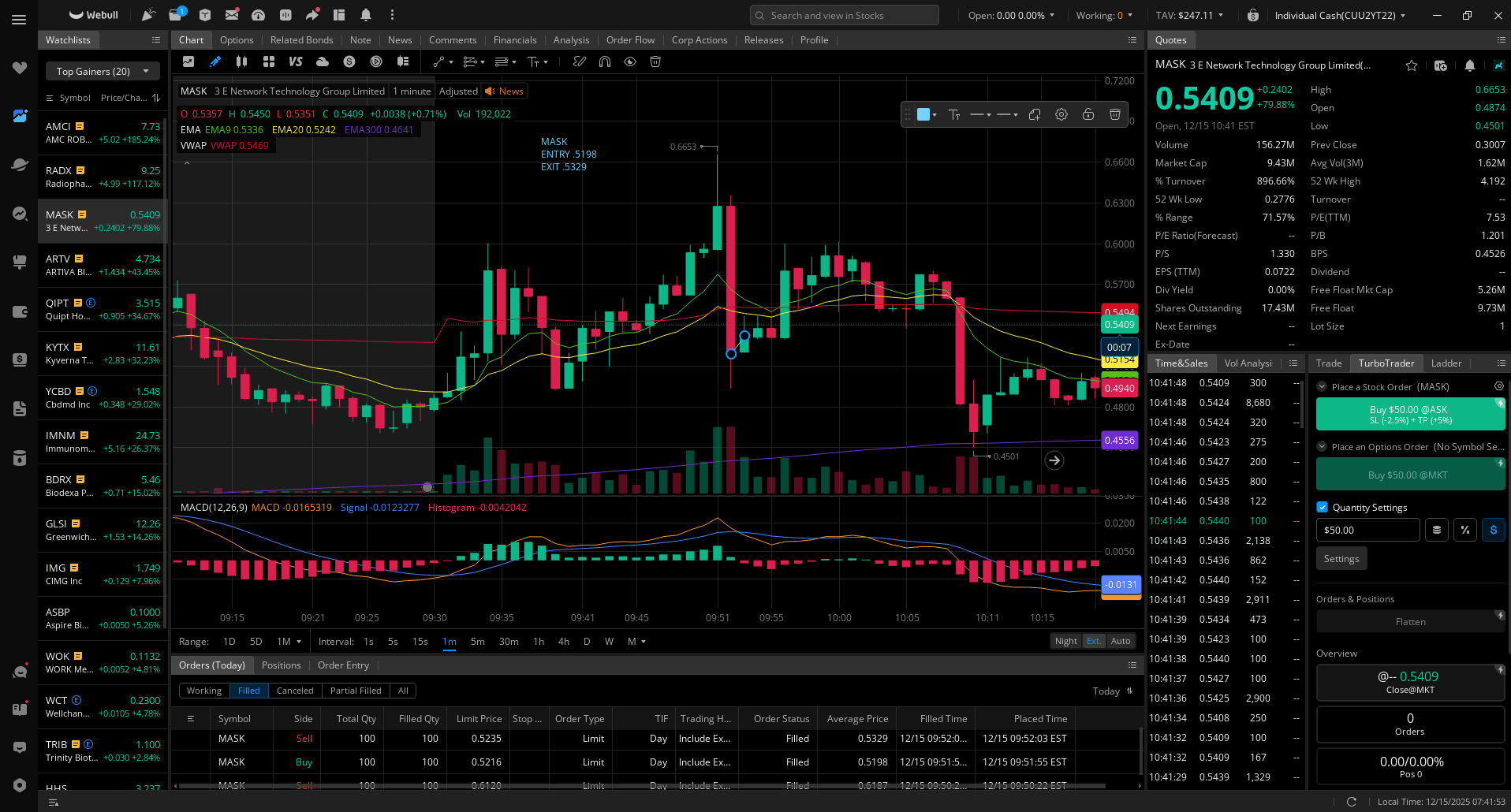The height and width of the screenshot is (812, 1511).
Task: Open the TAV balance dropdown
Action: pyautogui.click(x=1190, y=15)
